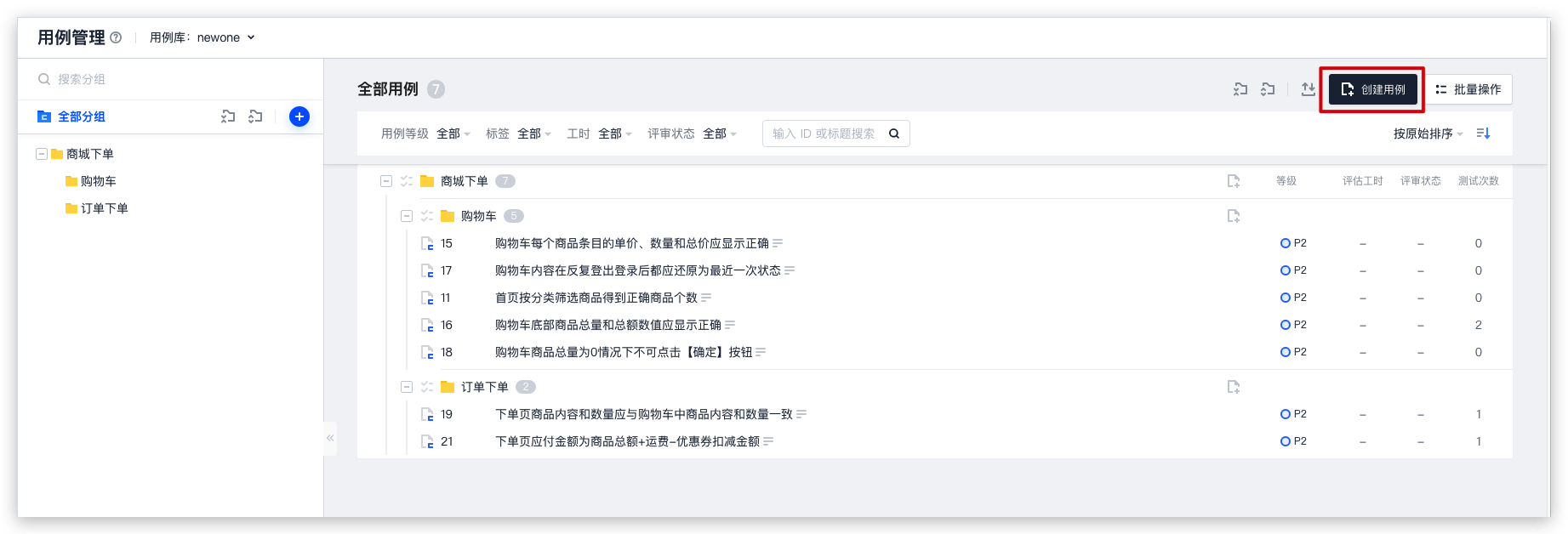Collapse 商城下单 node in the sidebar tree
This screenshot has width=1568, height=534.
point(41,154)
